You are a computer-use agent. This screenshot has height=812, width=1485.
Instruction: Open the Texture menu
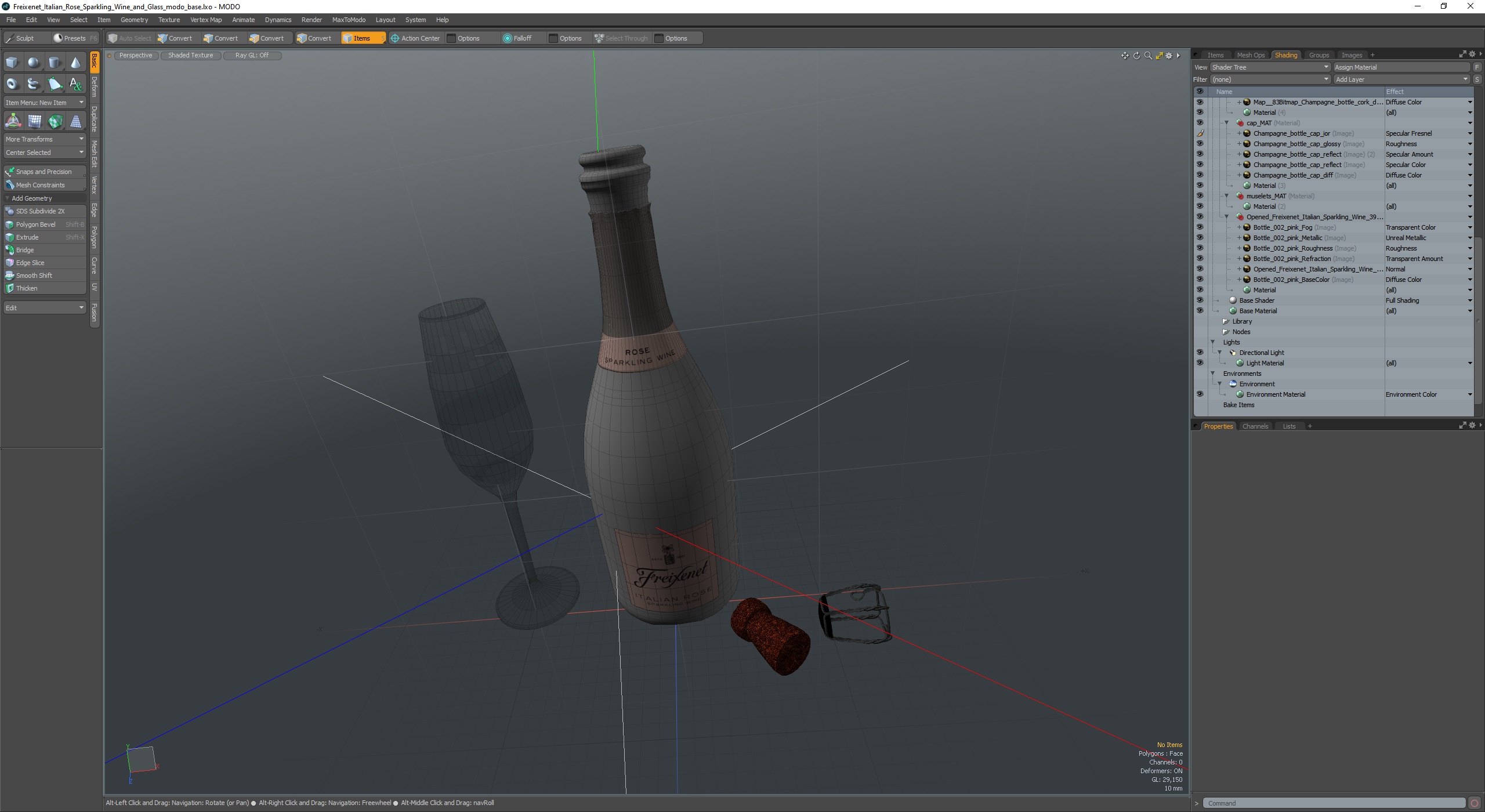tap(169, 20)
